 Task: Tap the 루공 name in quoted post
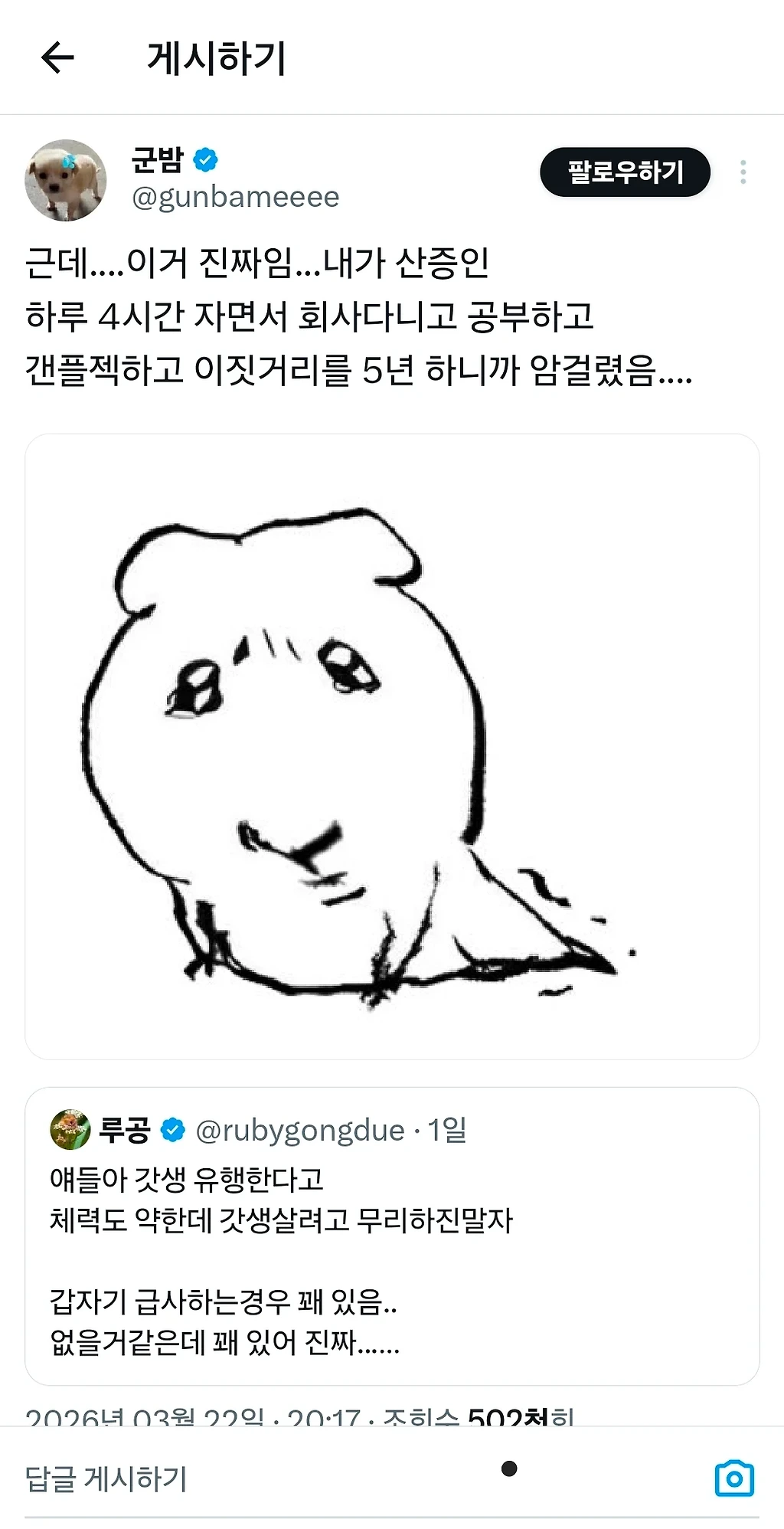[125, 1130]
